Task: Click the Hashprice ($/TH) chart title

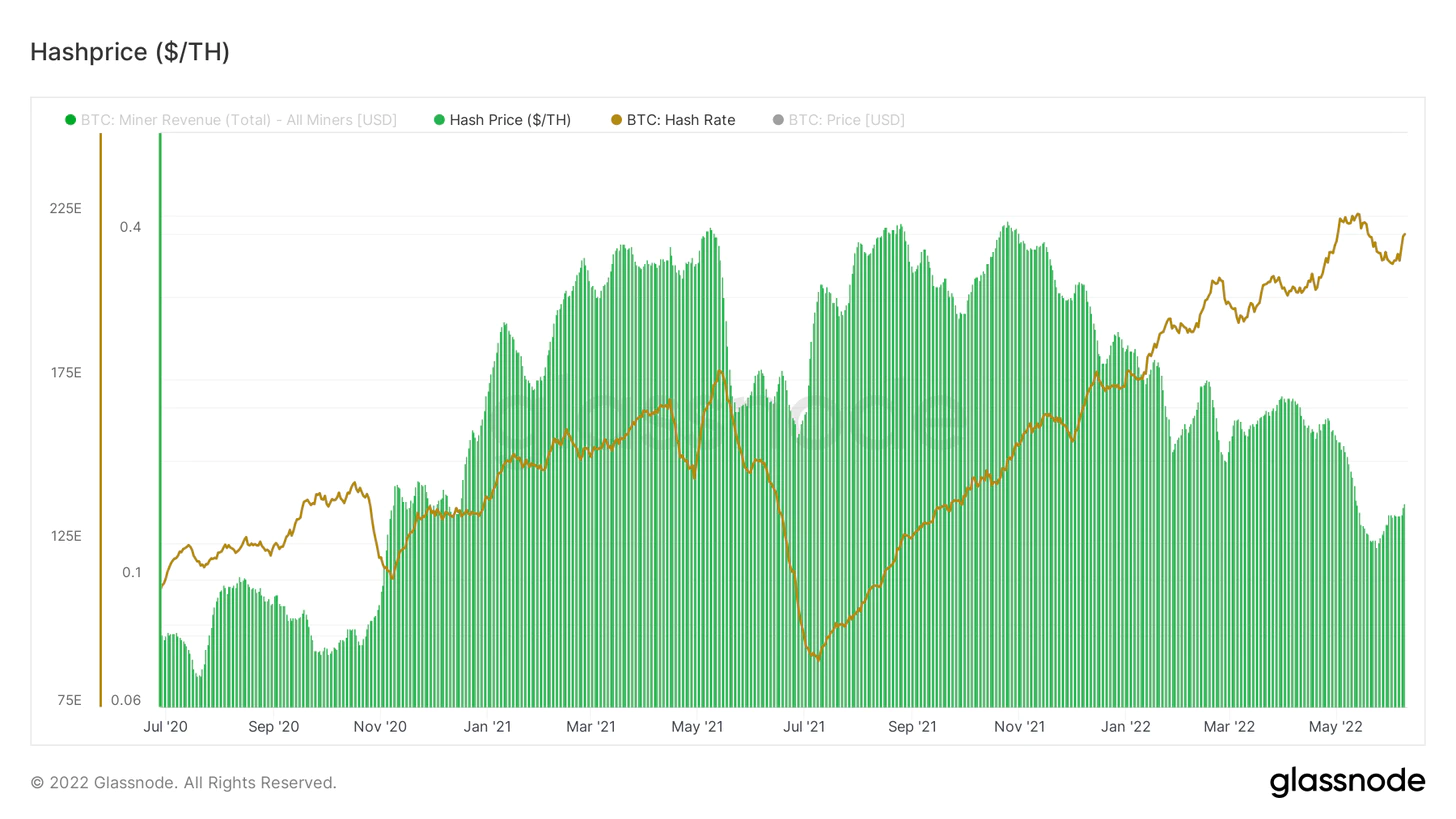Action: (x=130, y=53)
